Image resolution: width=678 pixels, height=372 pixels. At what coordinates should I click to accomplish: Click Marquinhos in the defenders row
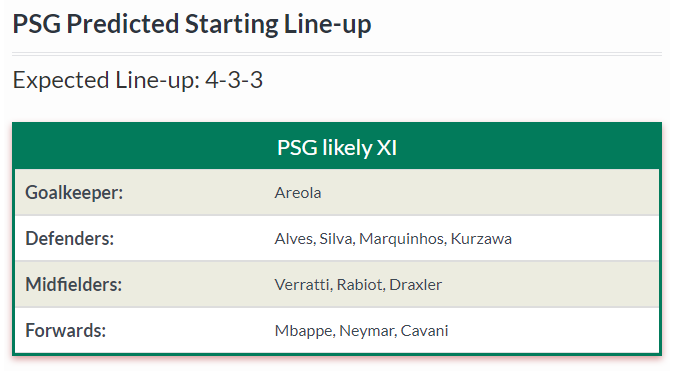pyautogui.click(x=402, y=239)
